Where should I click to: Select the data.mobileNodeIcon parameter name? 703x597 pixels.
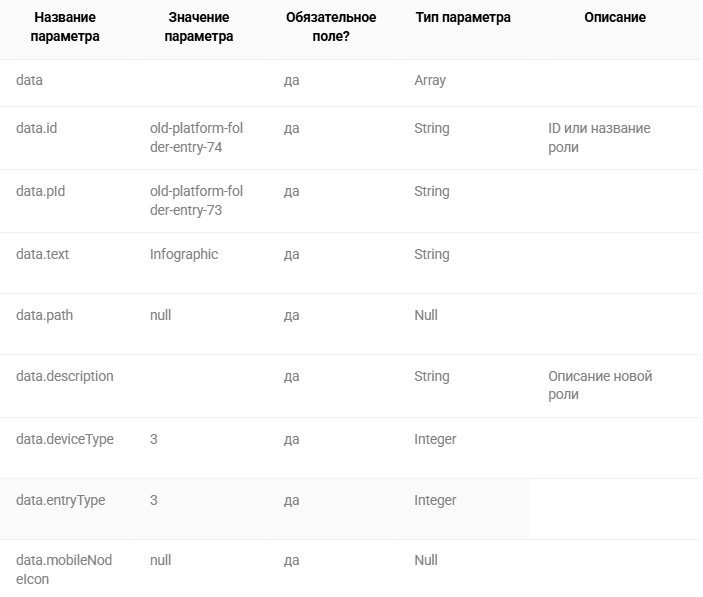64,569
